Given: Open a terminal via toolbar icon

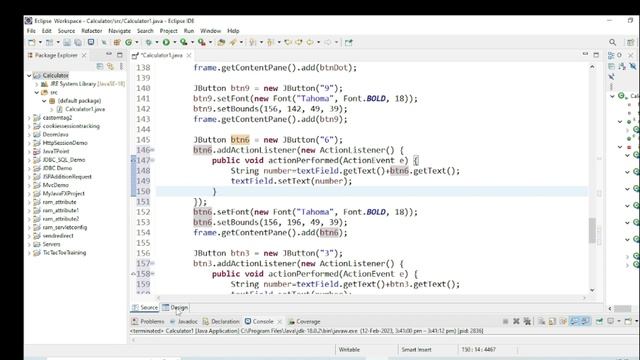Looking at the screenshot, I should (x=91, y=42).
